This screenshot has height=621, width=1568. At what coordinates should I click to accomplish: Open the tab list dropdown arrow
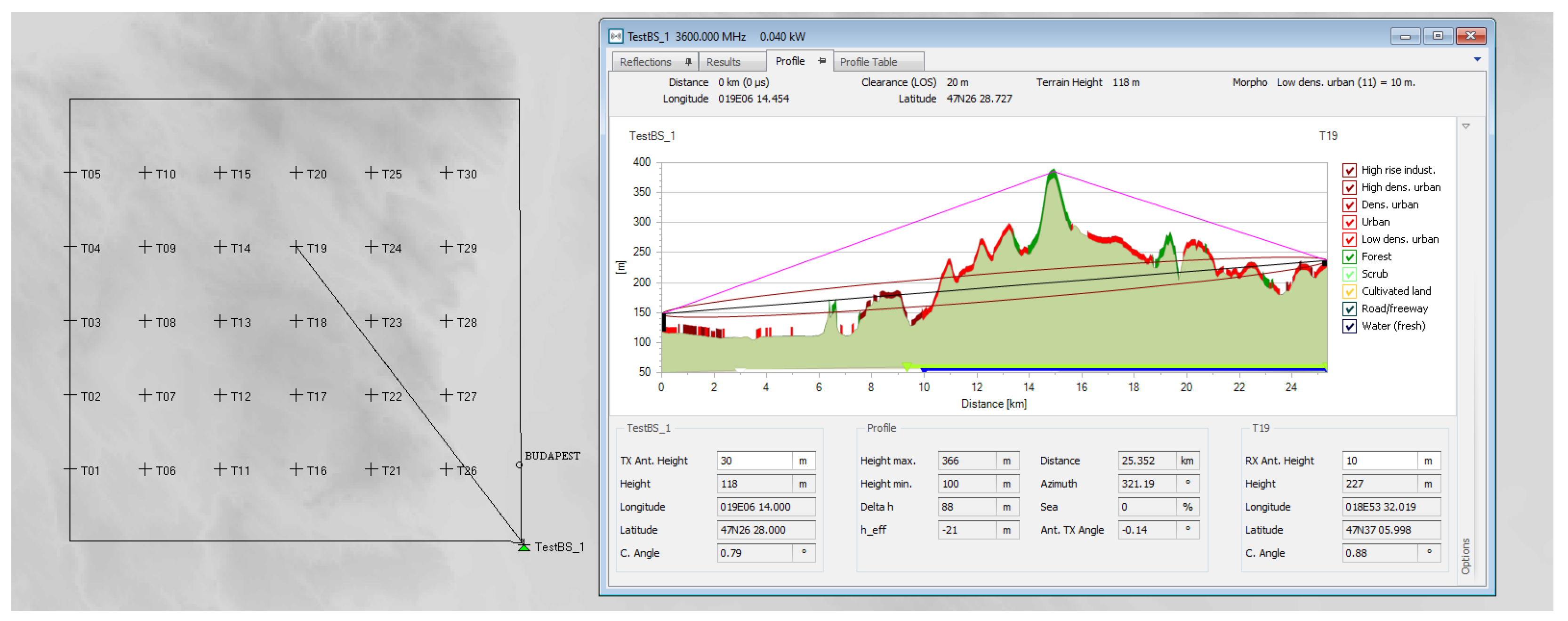[1477, 60]
